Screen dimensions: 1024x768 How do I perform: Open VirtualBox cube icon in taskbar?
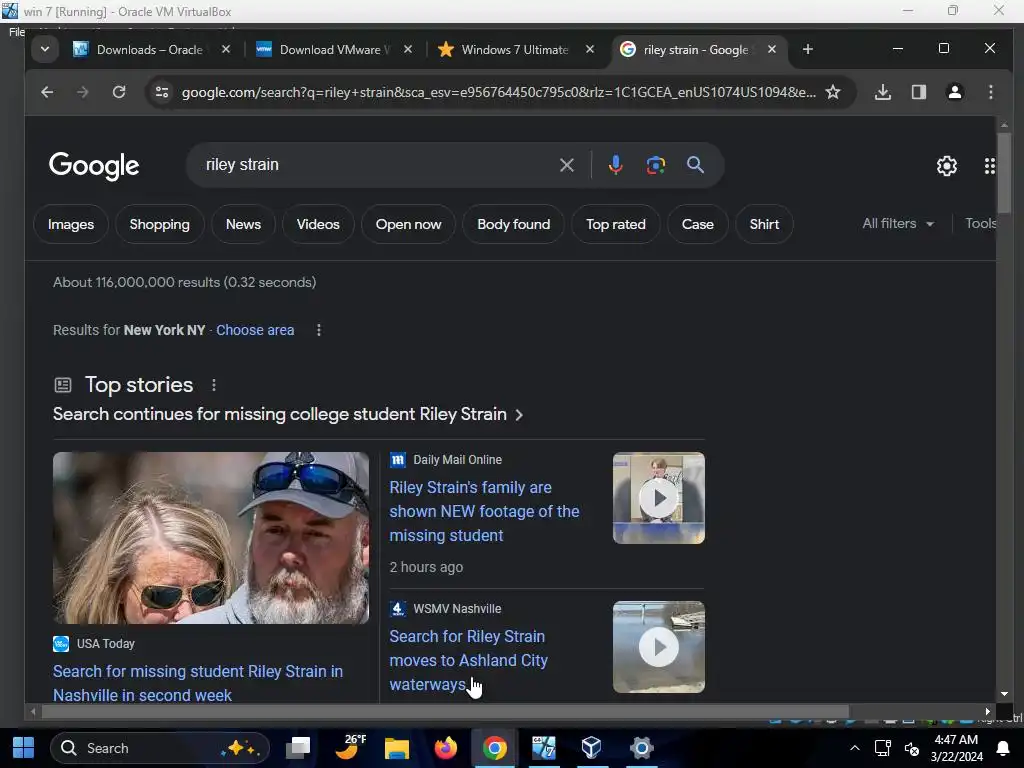click(591, 748)
